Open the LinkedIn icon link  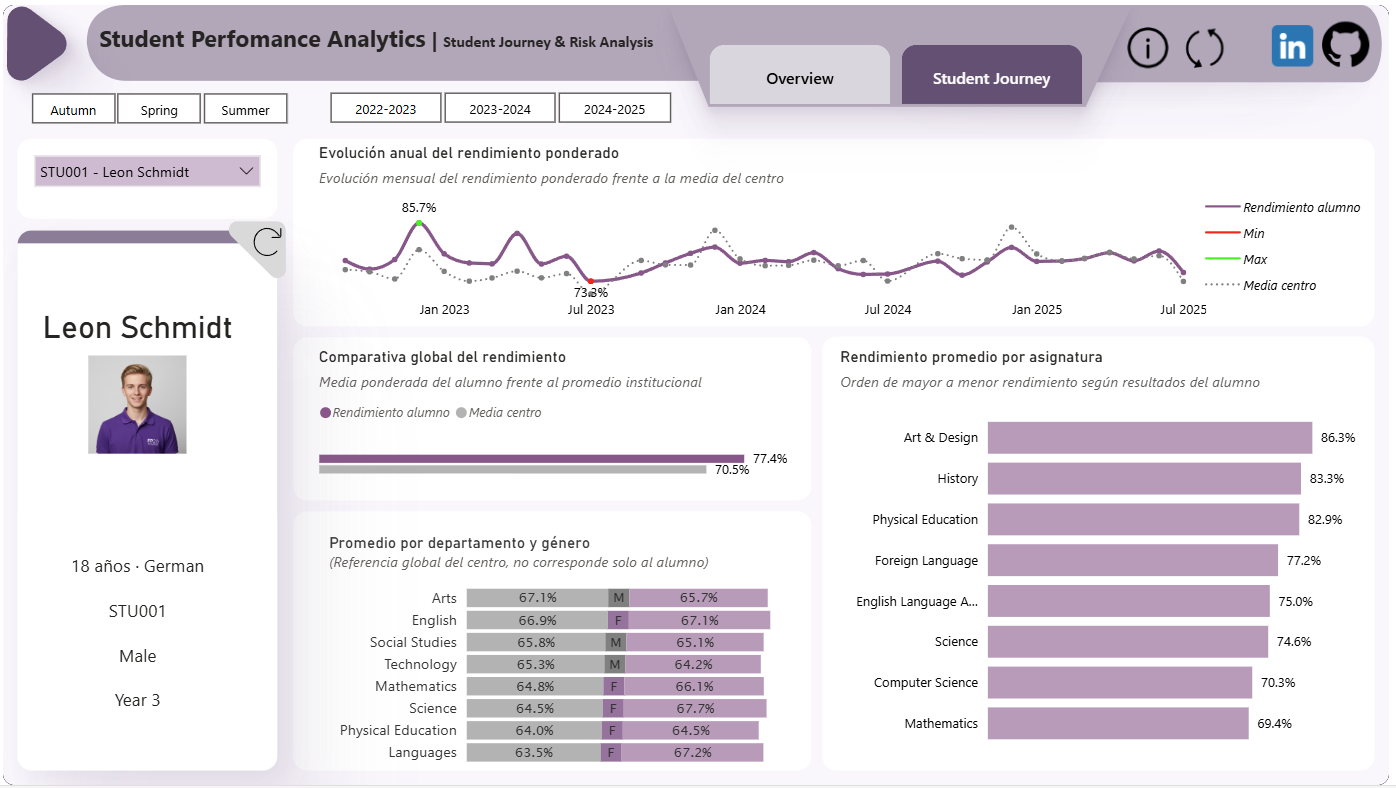(1292, 46)
